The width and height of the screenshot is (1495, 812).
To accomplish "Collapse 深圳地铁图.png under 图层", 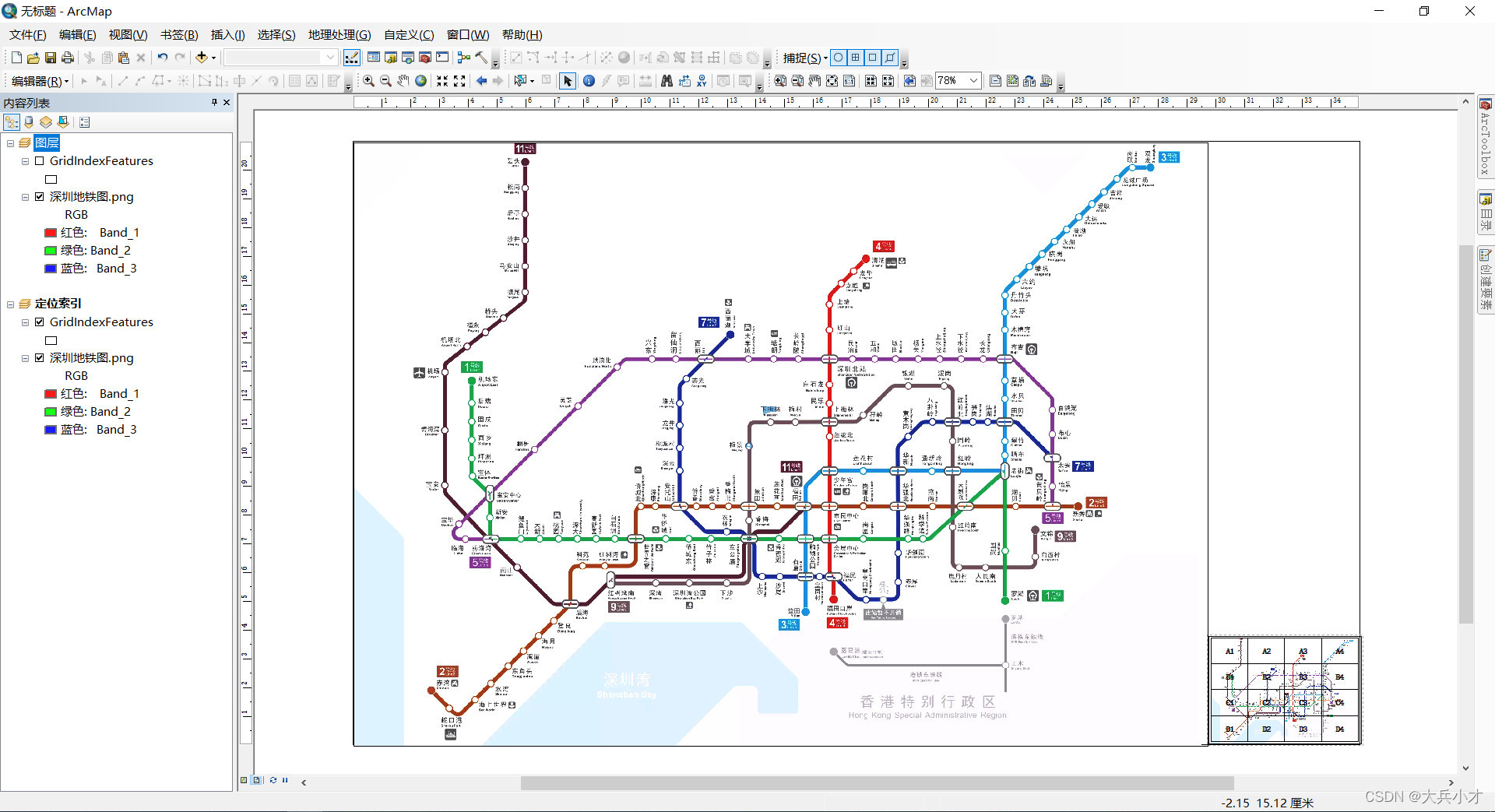I will pos(25,197).
